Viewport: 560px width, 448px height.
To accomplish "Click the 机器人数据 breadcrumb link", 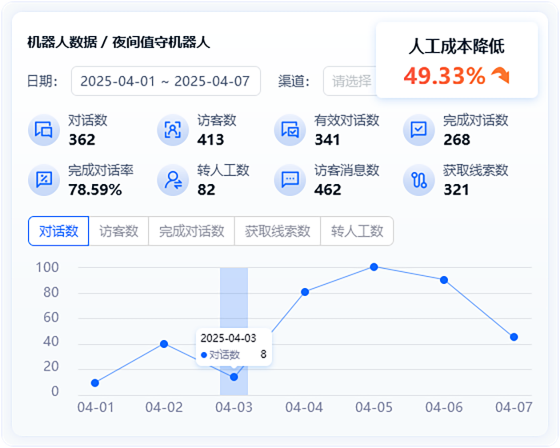I will 62,42.
